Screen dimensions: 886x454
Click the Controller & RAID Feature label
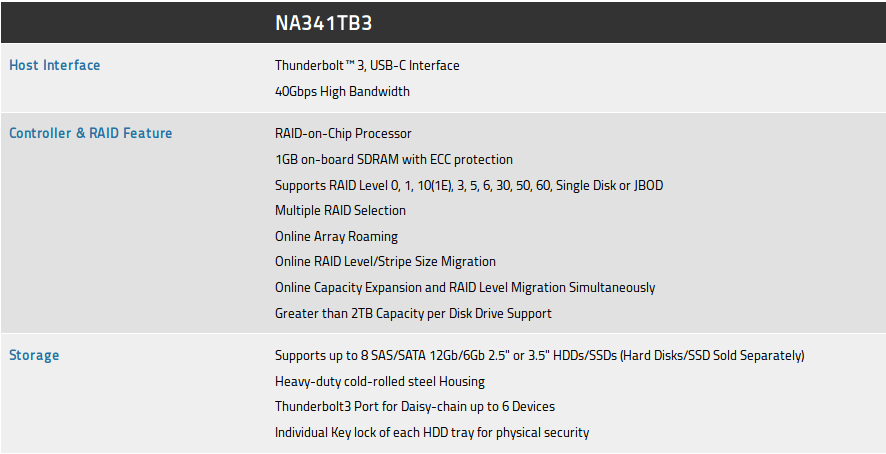click(x=91, y=133)
